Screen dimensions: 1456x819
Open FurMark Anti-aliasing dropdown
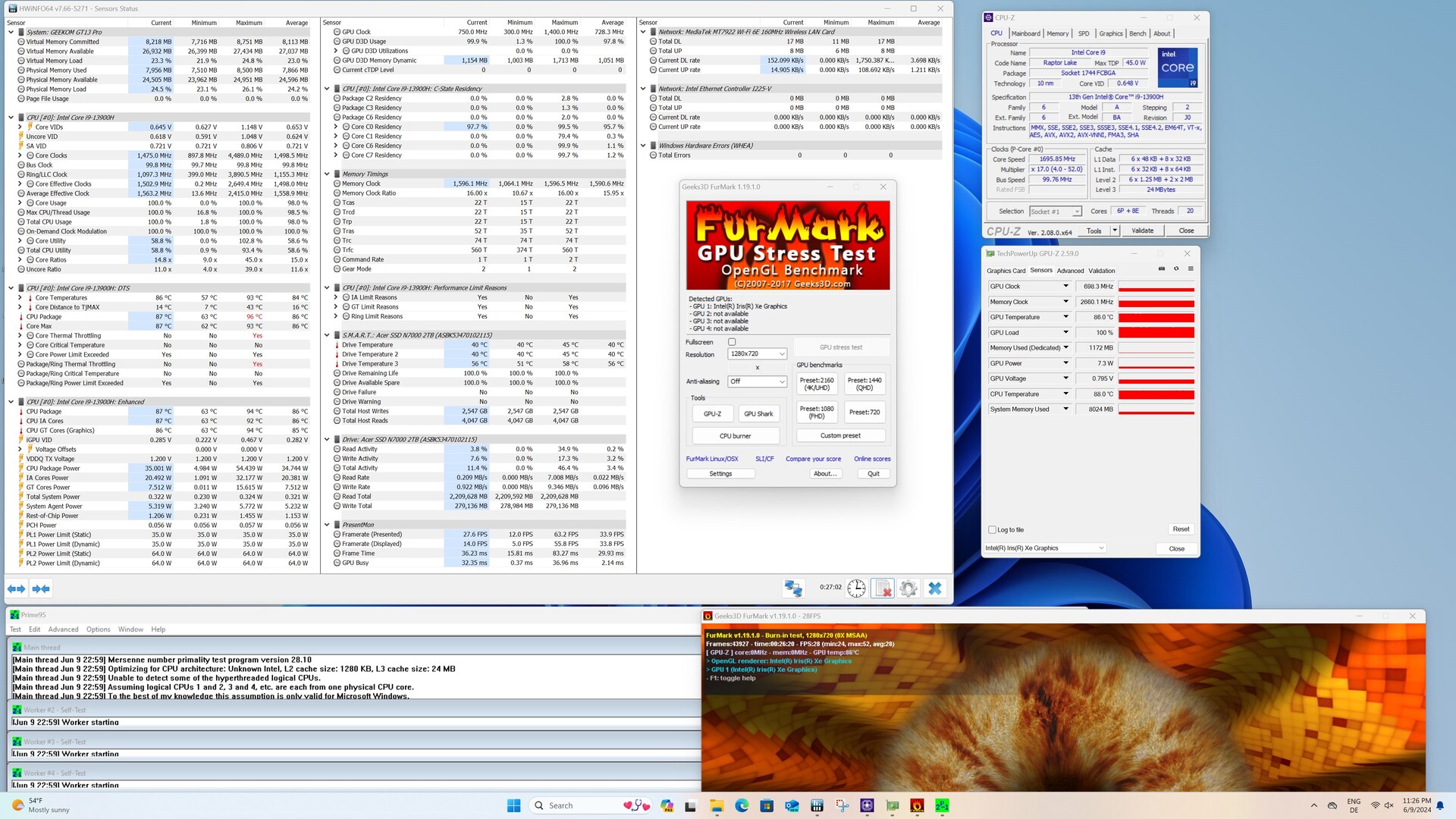click(x=757, y=381)
